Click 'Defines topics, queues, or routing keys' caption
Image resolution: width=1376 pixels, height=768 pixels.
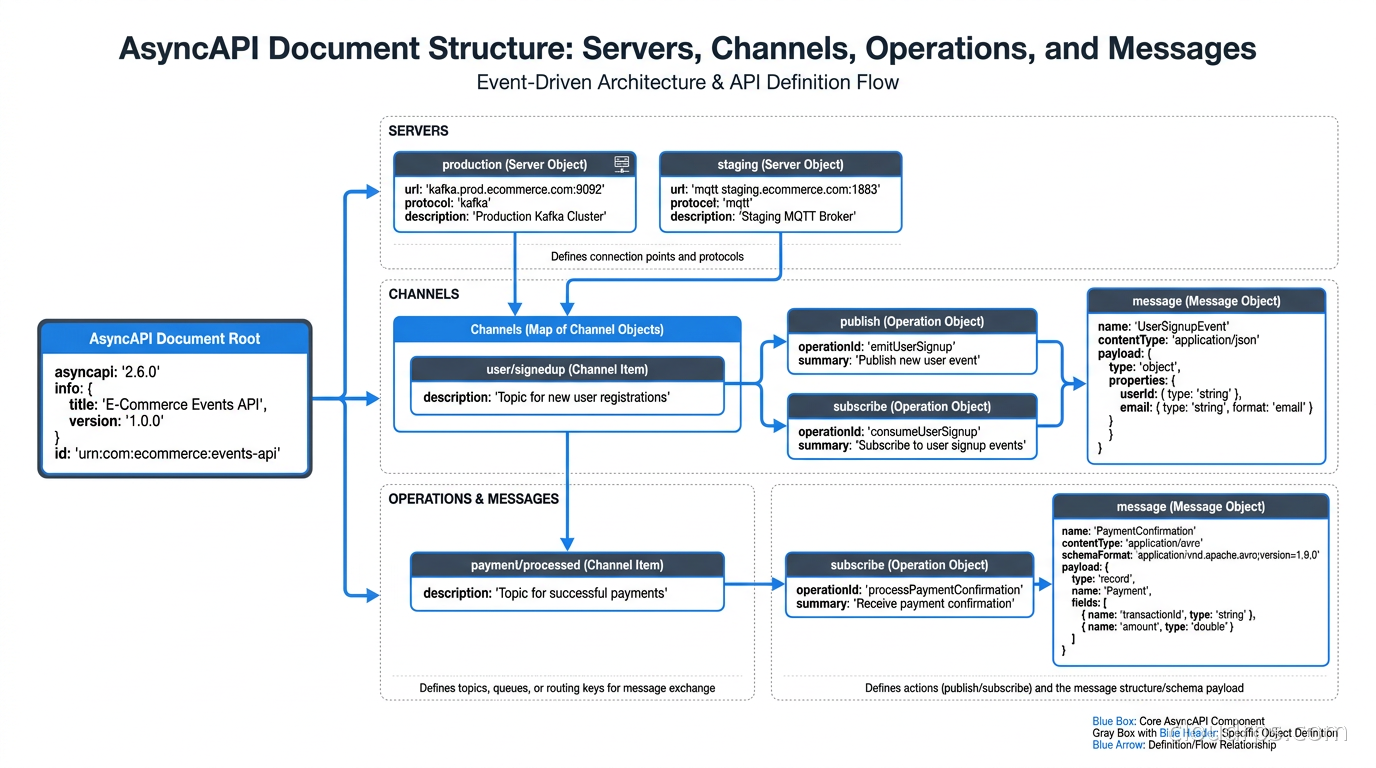[567, 688]
